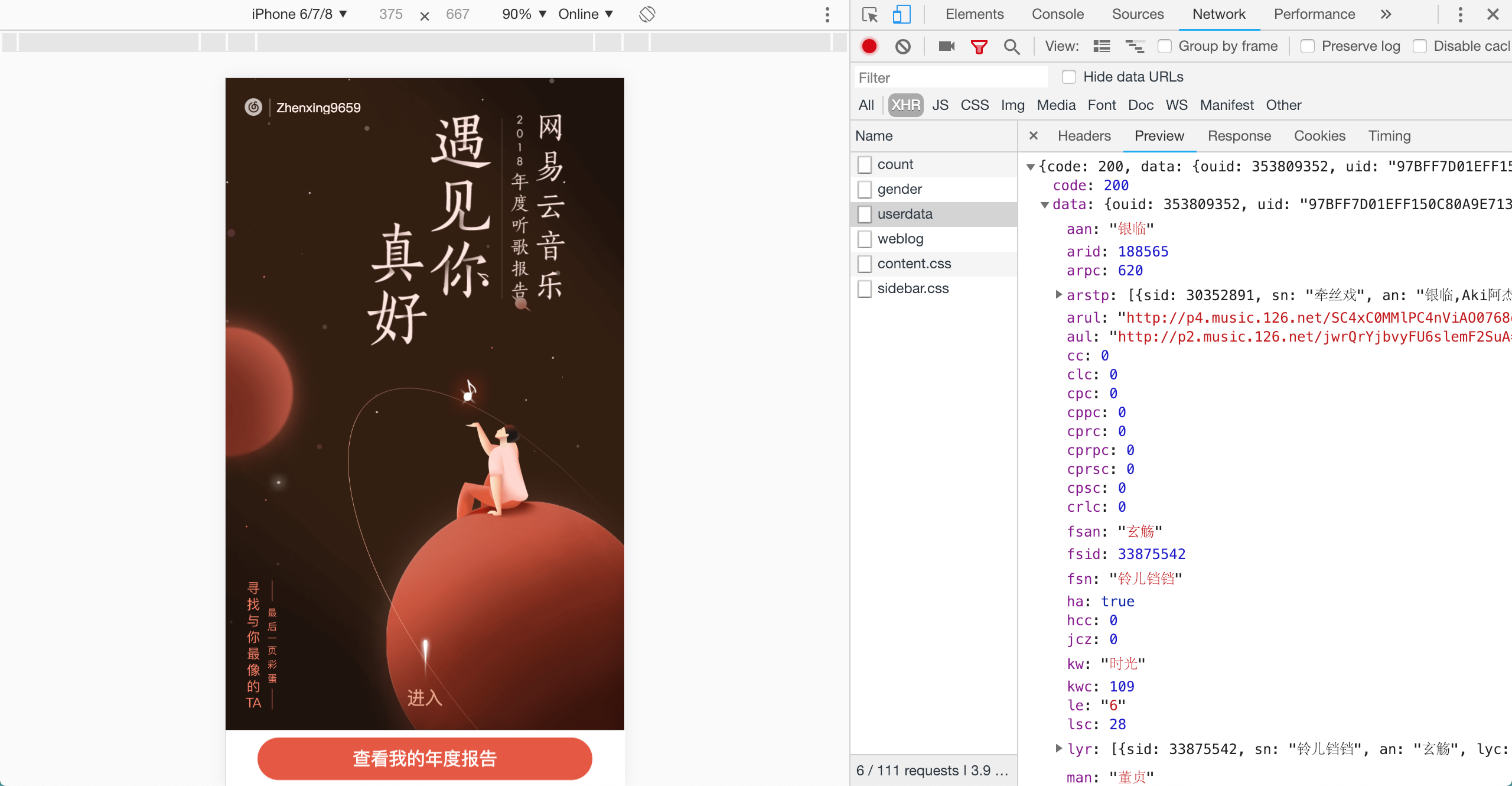Open the Headers tab
This screenshot has width=1512, height=786.
click(1084, 136)
